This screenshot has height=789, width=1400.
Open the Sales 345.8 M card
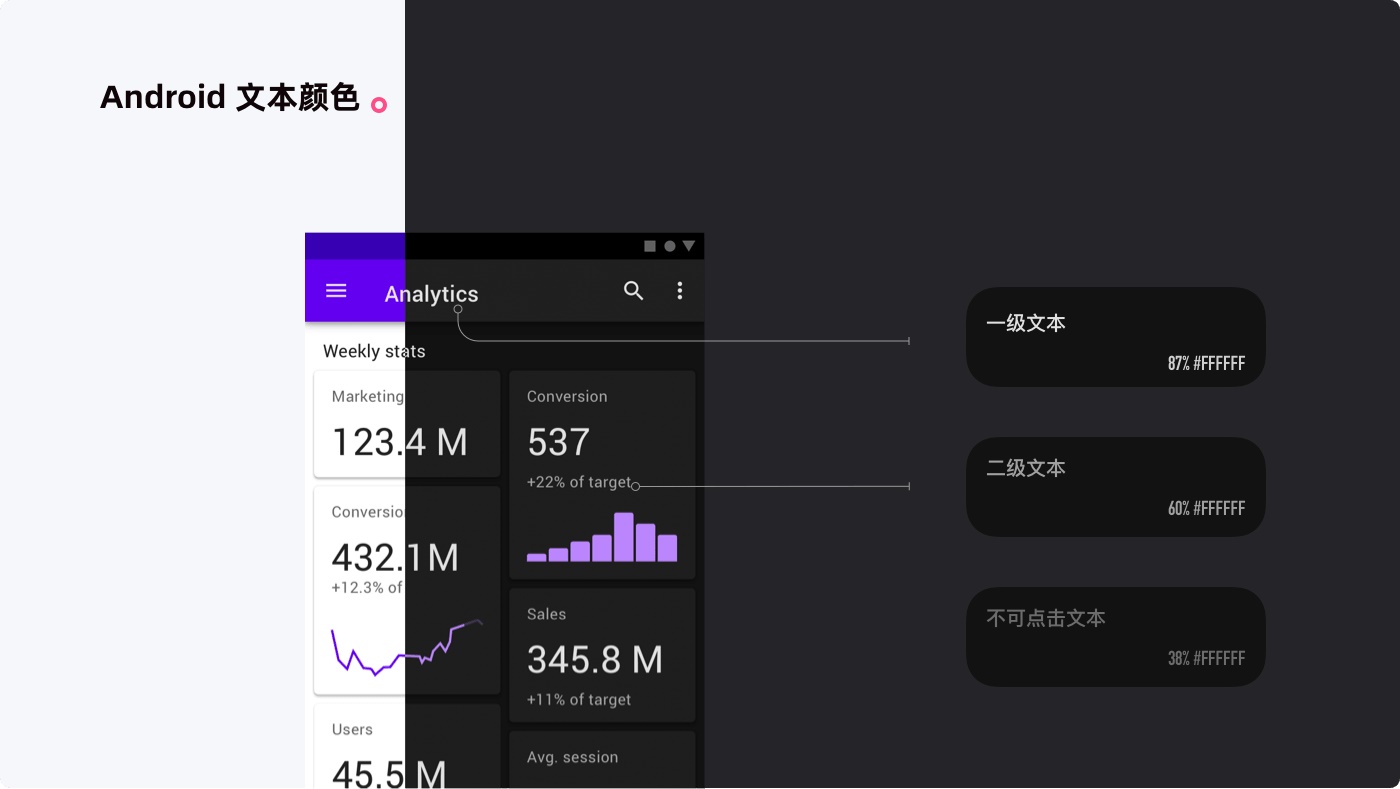(x=602, y=655)
